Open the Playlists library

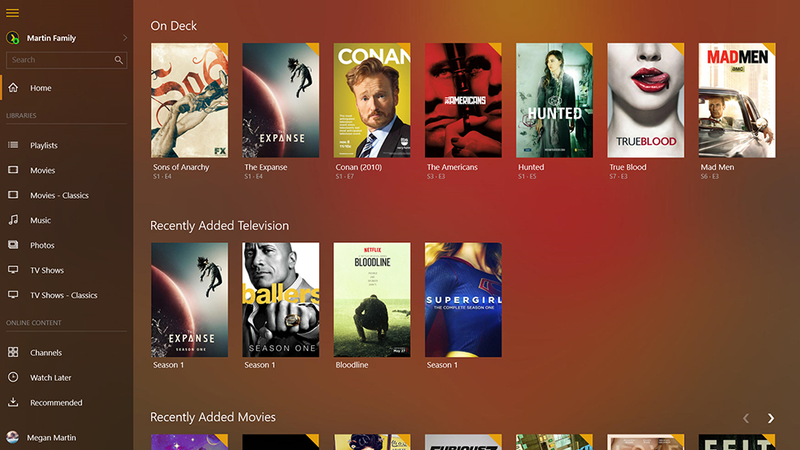[43, 145]
